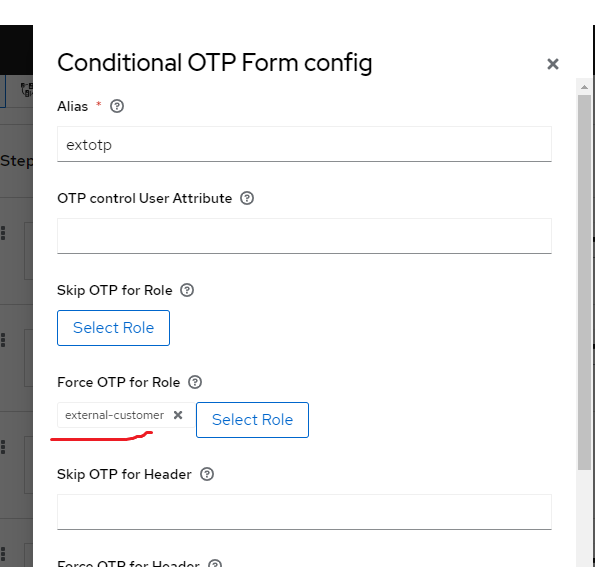
Task: Click the external-customer chip label
Action: [115, 415]
